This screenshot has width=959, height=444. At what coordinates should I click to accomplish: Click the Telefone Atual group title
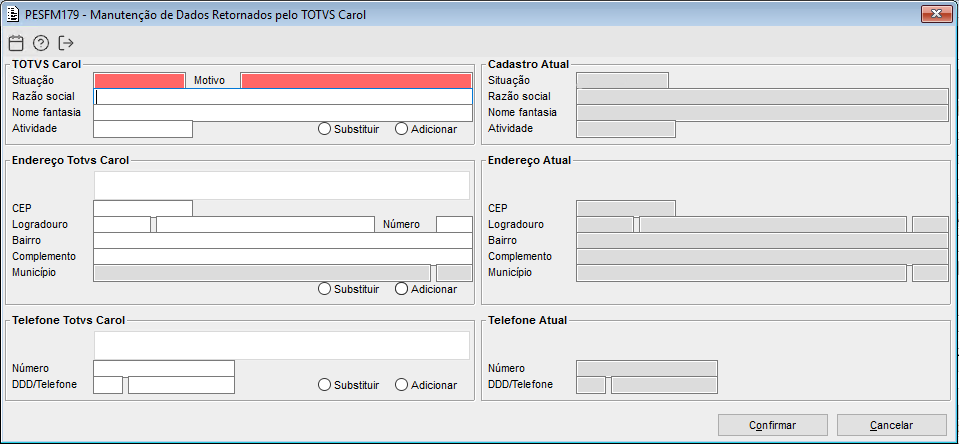click(x=527, y=320)
